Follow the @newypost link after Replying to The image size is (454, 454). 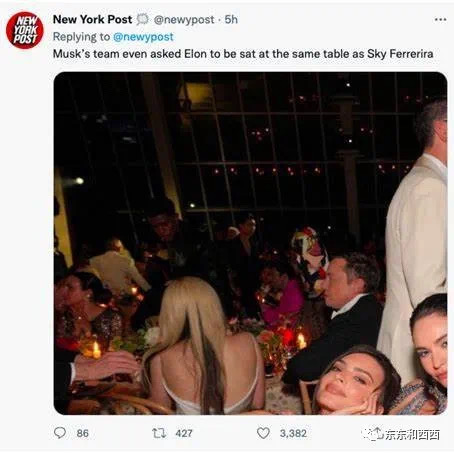(x=143, y=37)
